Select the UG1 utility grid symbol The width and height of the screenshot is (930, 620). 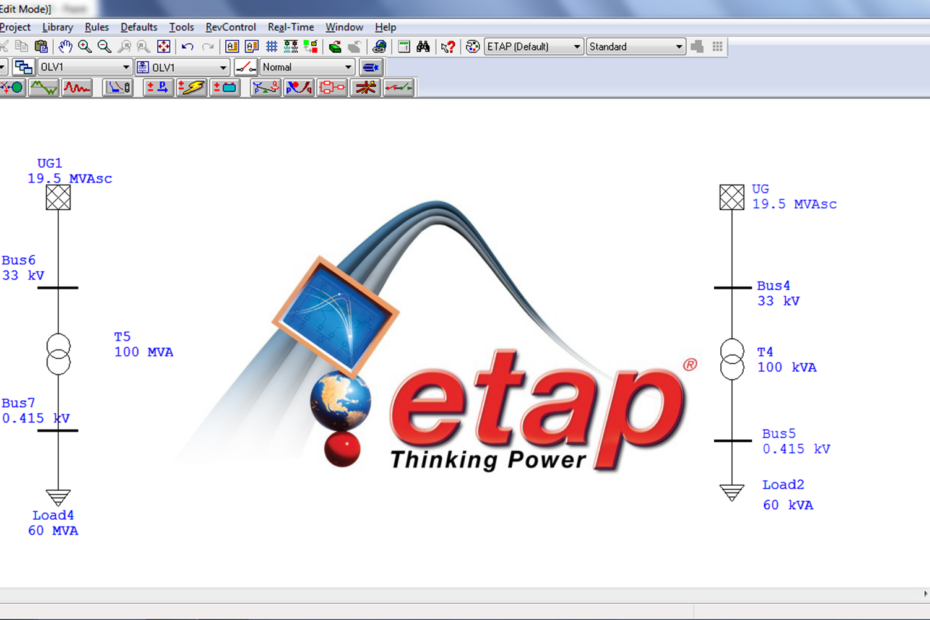pos(58,198)
